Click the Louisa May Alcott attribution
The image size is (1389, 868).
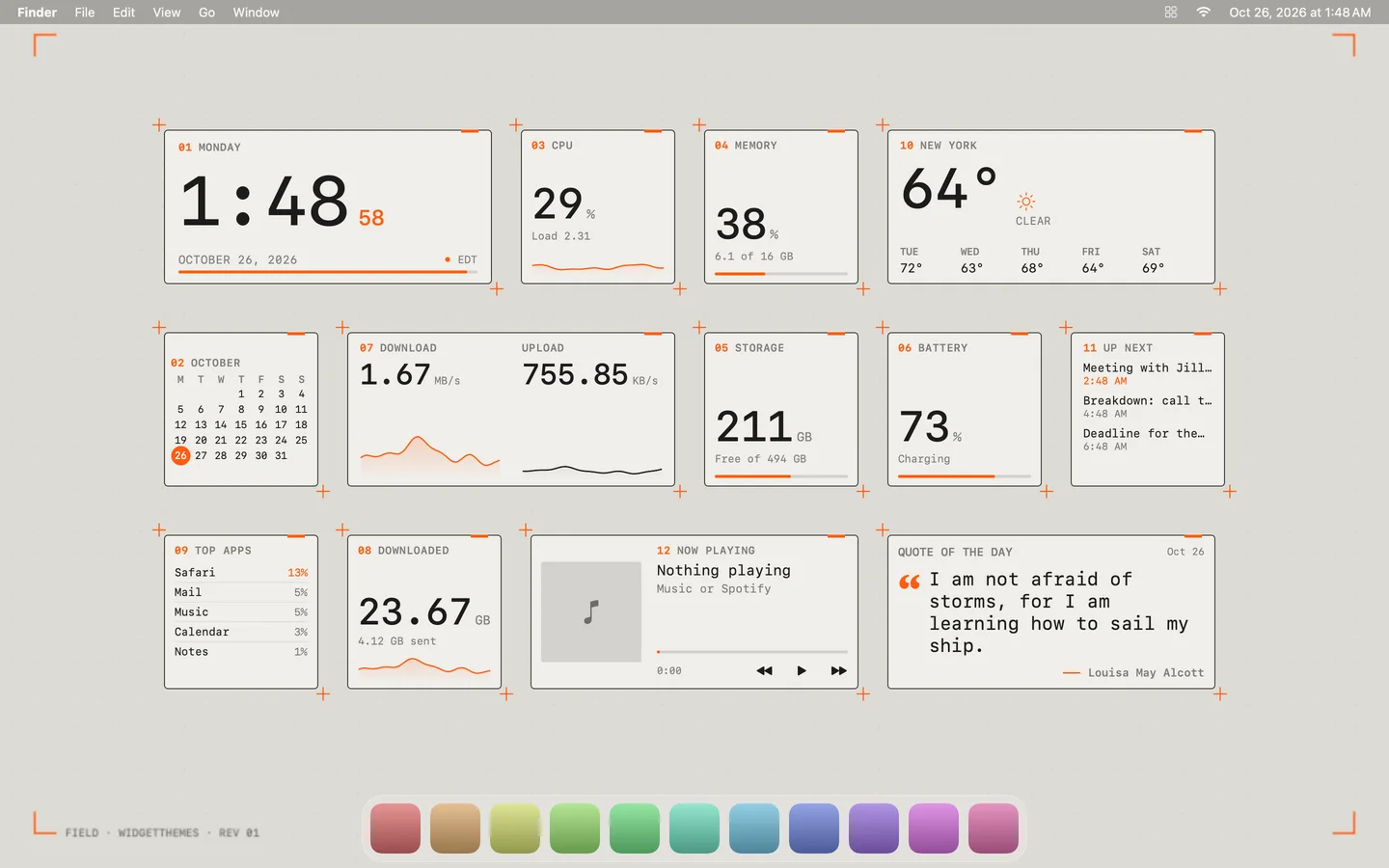click(x=1133, y=673)
